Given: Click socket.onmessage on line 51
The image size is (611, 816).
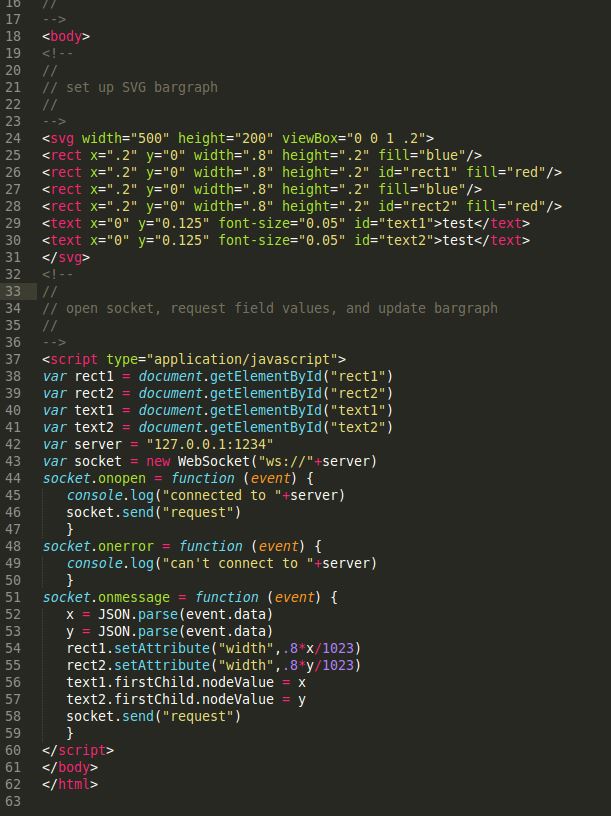Looking at the screenshot, I should click(x=106, y=597).
